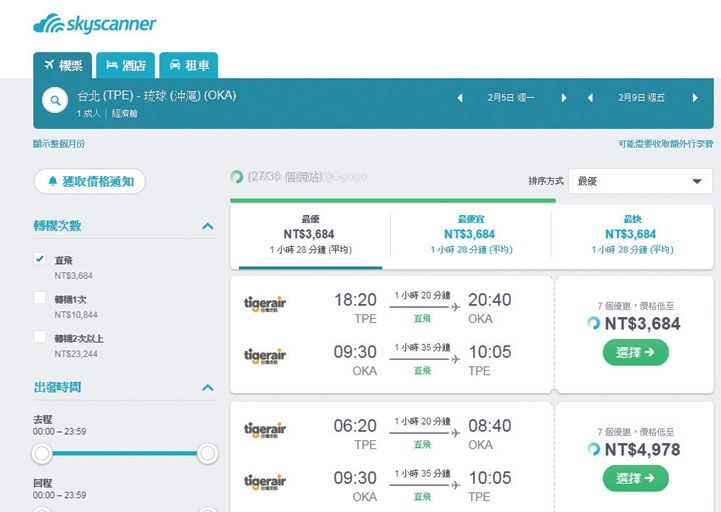The width and height of the screenshot is (721, 512).
Task: Click 獲取價格通知 price alert button
Action: pos(90,181)
